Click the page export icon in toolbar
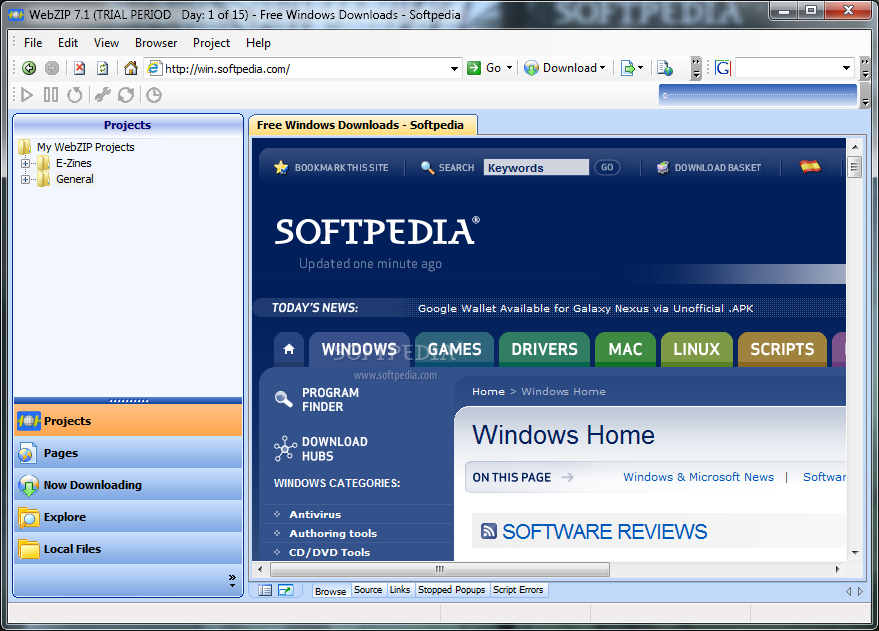Image resolution: width=879 pixels, height=631 pixels. pyautogui.click(x=628, y=68)
